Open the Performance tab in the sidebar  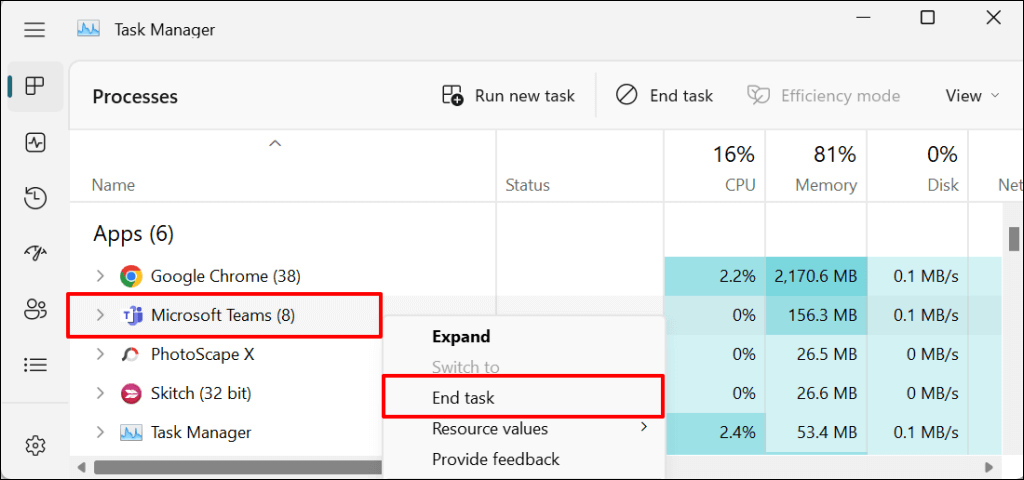[x=35, y=142]
